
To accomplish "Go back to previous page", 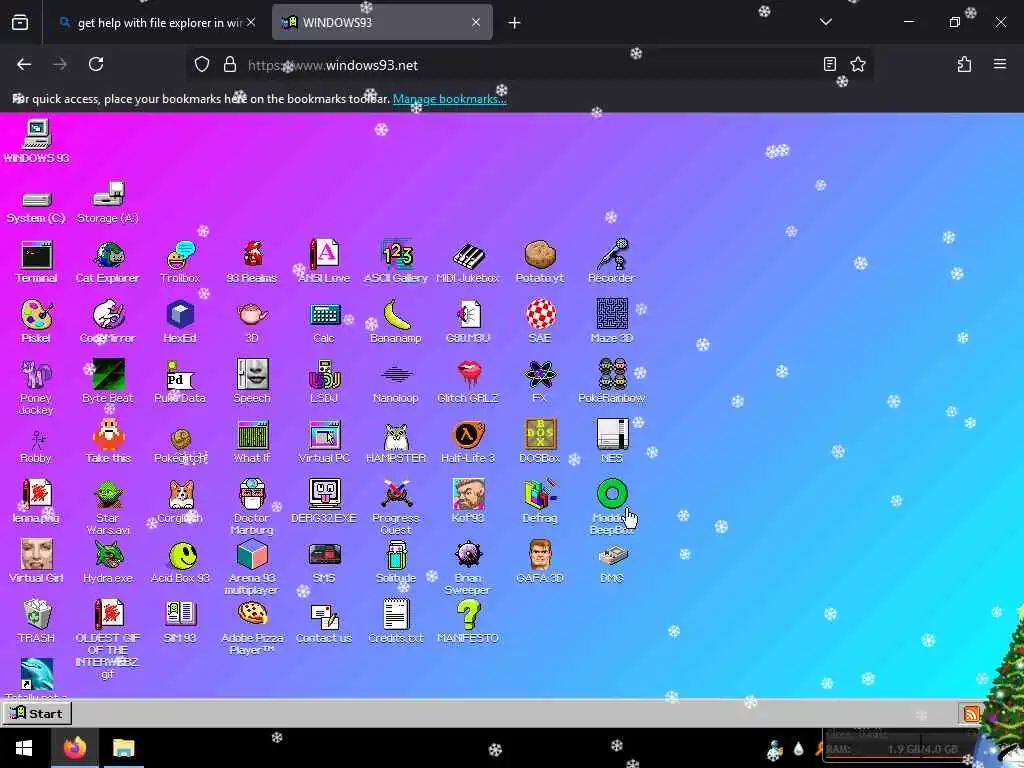I will pyautogui.click(x=24, y=64).
